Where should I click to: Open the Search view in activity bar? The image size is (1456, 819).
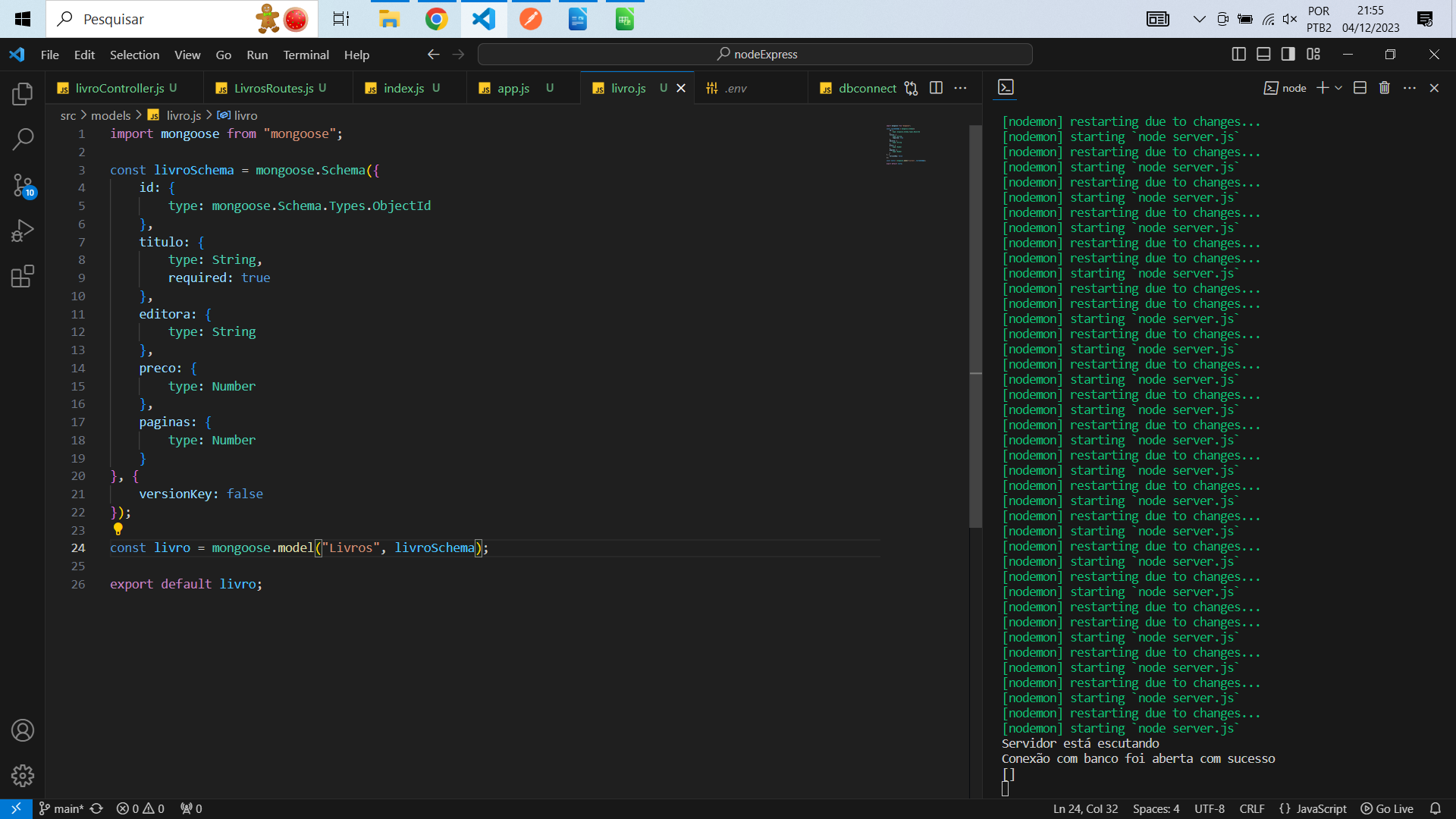[23, 140]
